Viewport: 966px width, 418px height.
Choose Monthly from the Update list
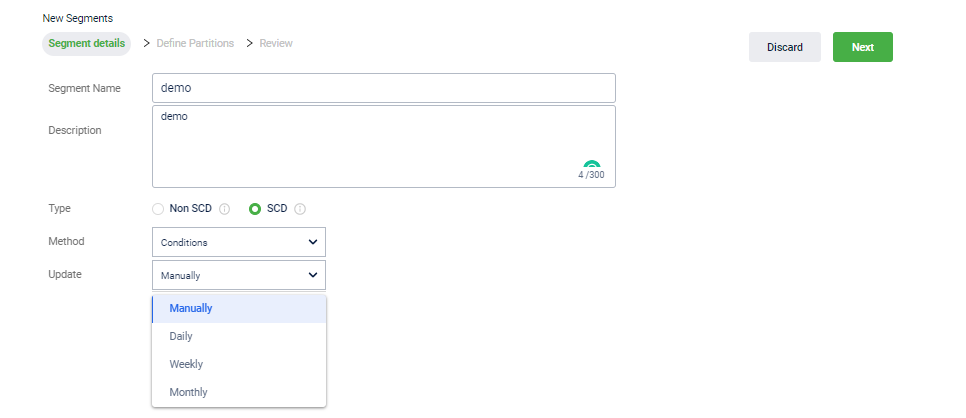[x=239, y=392]
